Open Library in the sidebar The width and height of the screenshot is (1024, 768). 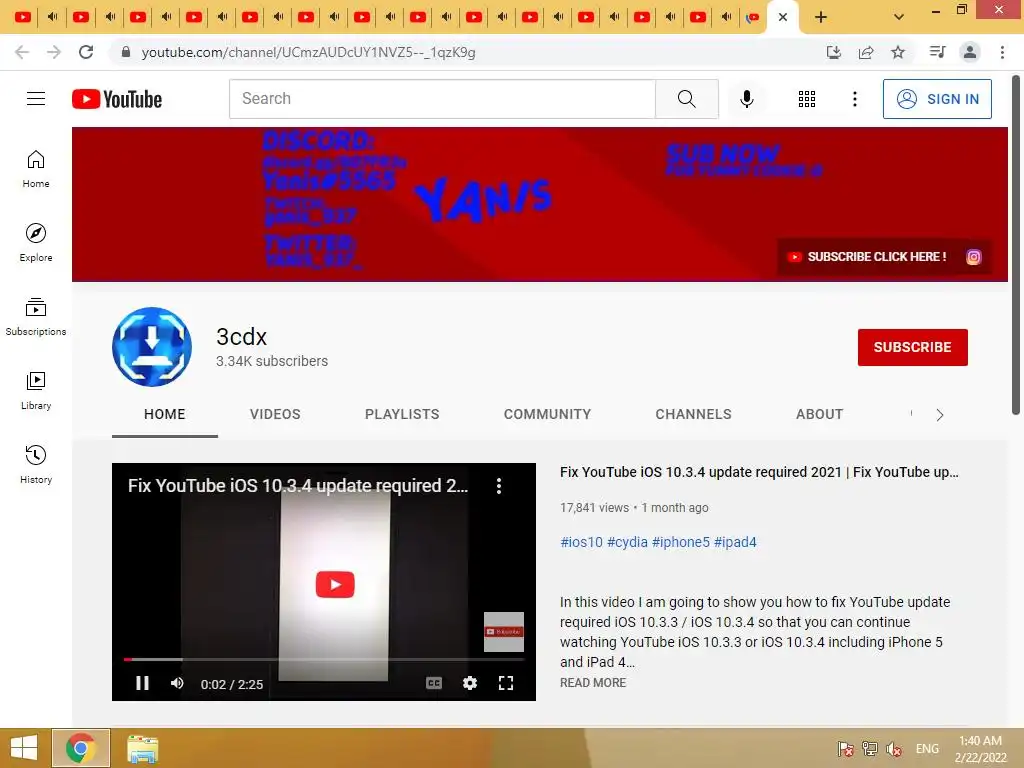36,391
